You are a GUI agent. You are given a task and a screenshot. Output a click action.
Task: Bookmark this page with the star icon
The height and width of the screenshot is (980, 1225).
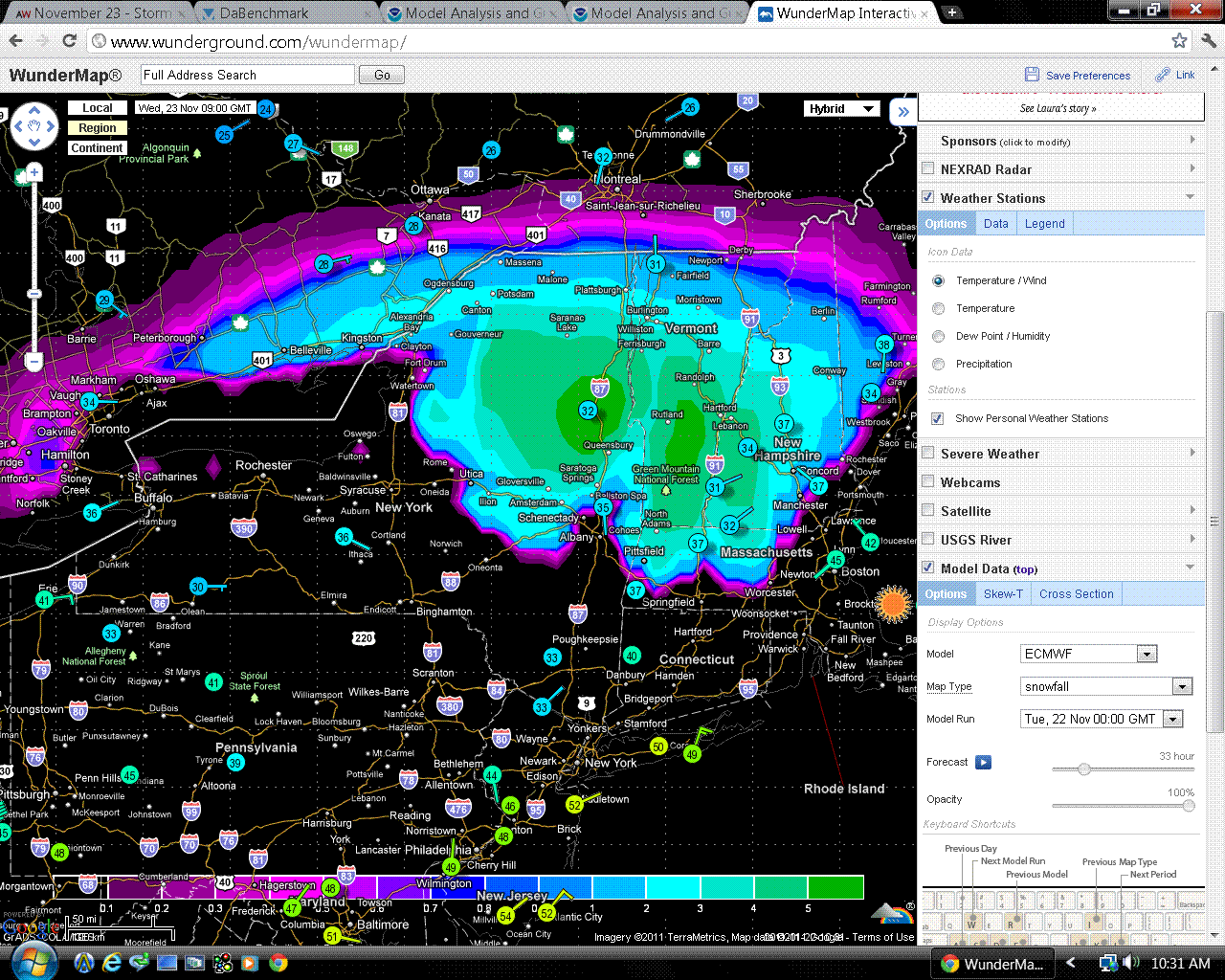pyautogui.click(x=1179, y=41)
